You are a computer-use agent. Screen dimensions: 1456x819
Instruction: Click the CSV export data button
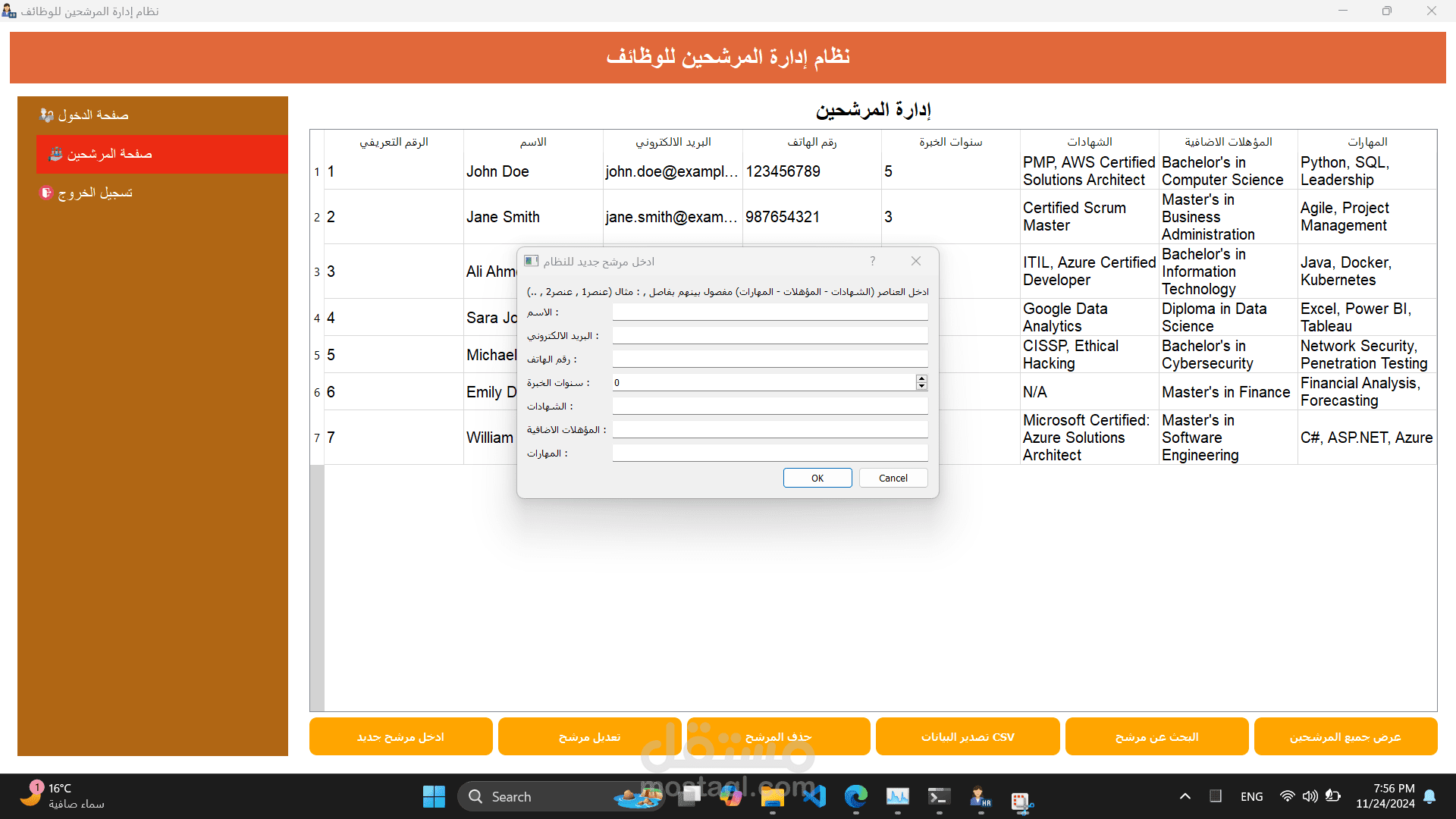[968, 736]
